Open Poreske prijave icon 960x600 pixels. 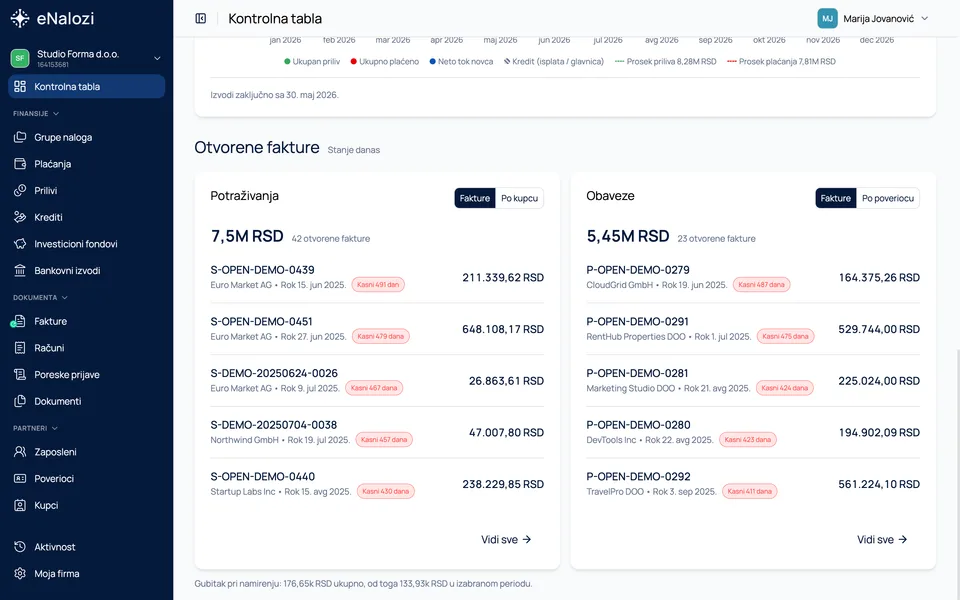(20, 375)
